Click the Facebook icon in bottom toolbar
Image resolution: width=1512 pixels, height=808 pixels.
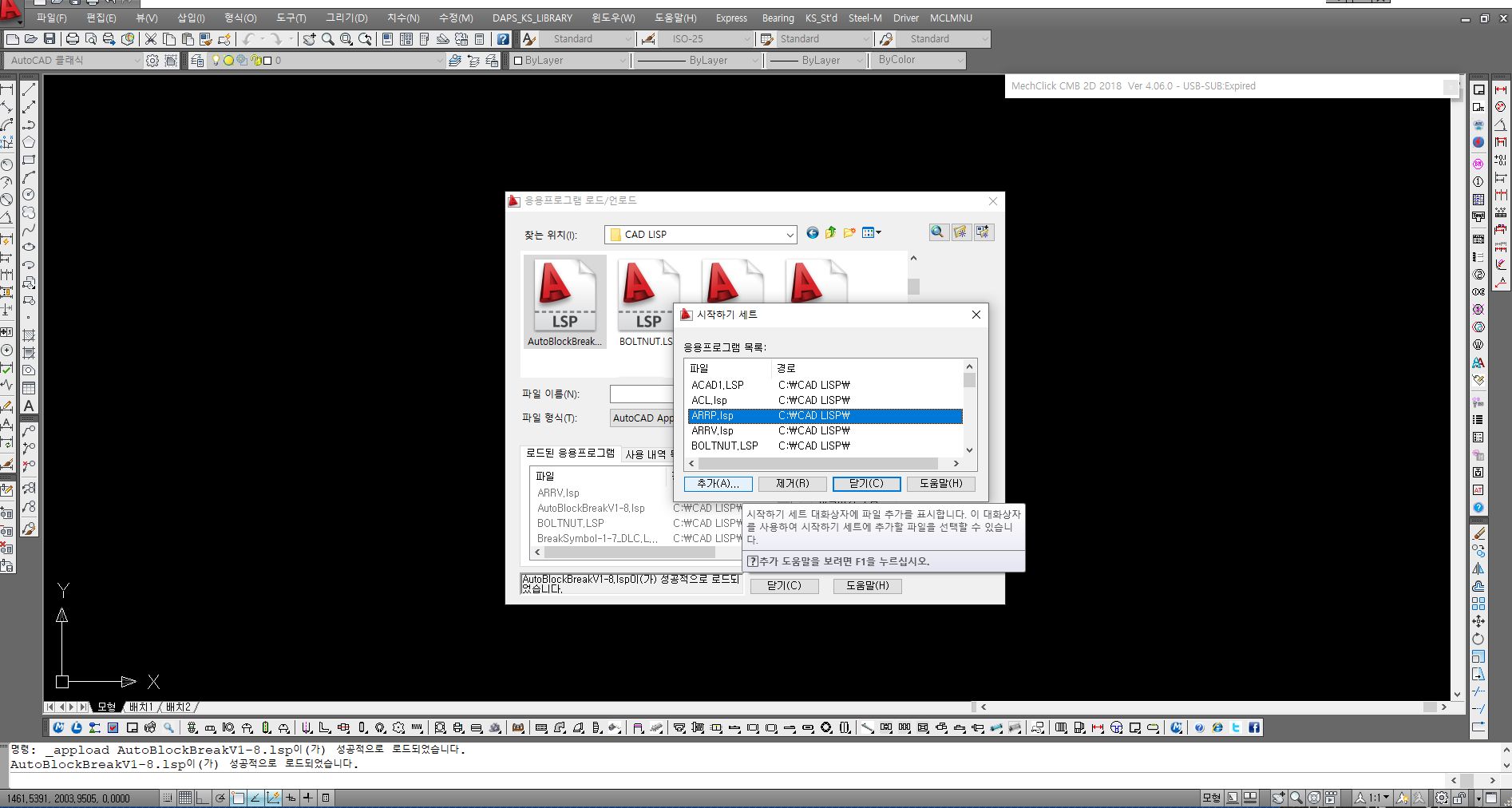pyautogui.click(x=1254, y=727)
